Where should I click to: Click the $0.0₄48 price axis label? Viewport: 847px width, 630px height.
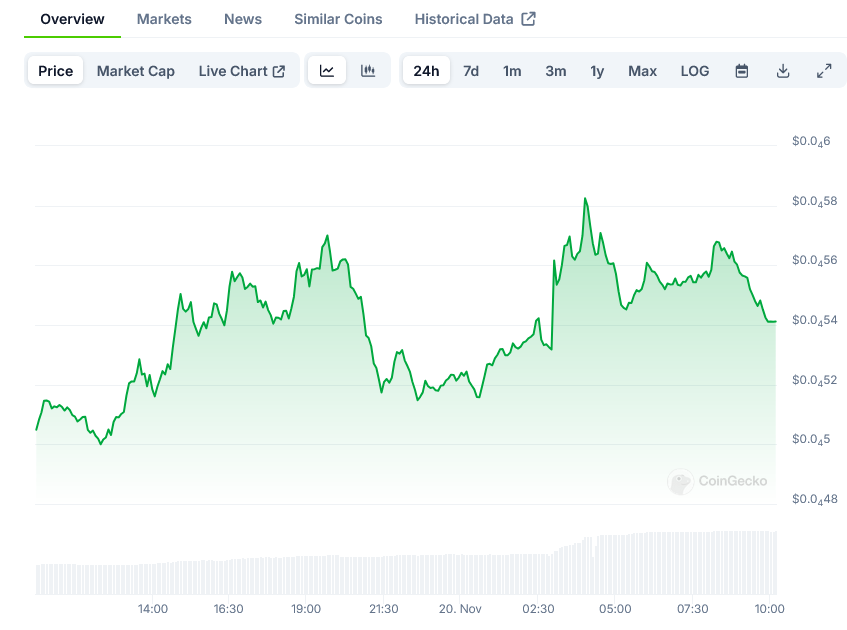(815, 499)
